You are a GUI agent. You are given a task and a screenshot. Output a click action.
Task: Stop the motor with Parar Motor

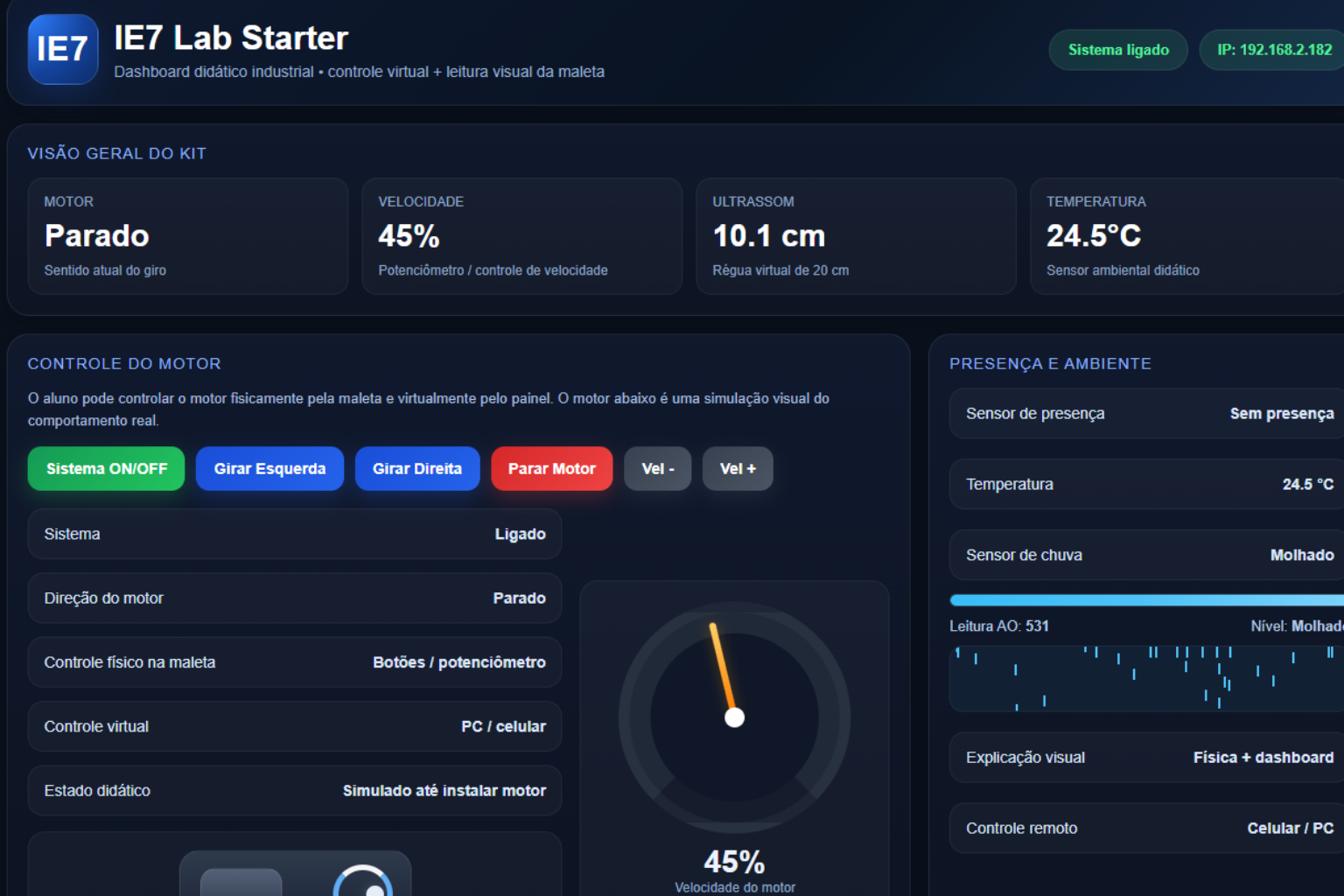click(x=552, y=469)
